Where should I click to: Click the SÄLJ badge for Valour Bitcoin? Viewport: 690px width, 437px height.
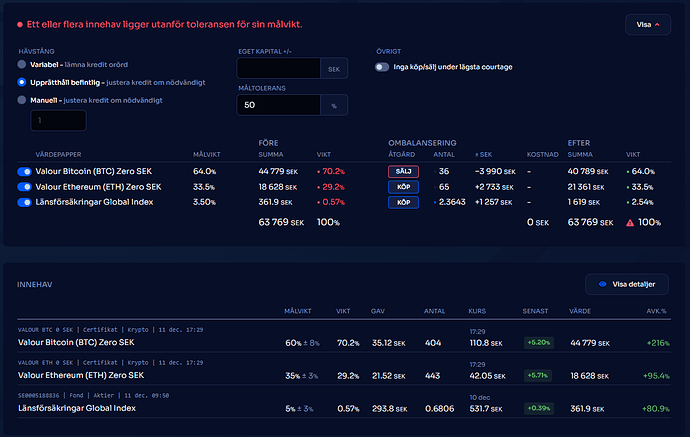(x=402, y=172)
